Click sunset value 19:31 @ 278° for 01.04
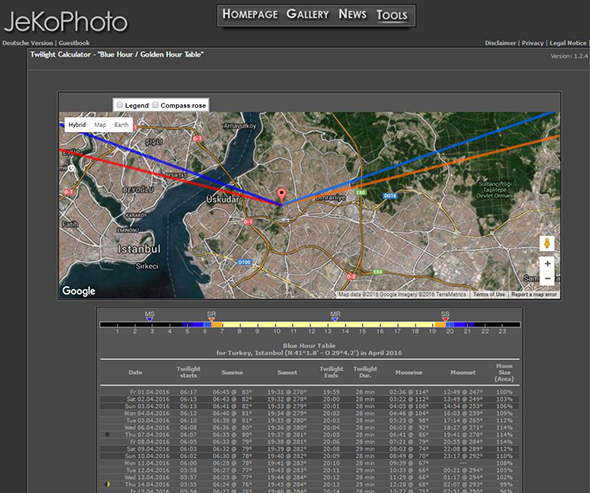590x493 pixels. pos(286,392)
